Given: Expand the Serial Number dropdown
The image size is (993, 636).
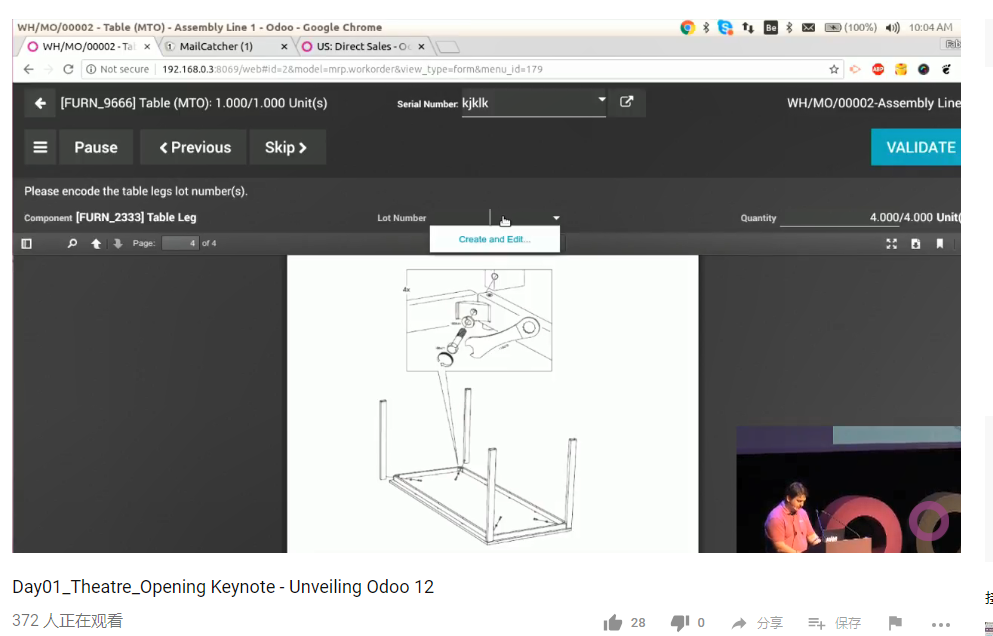Looking at the screenshot, I should click(602, 99).
